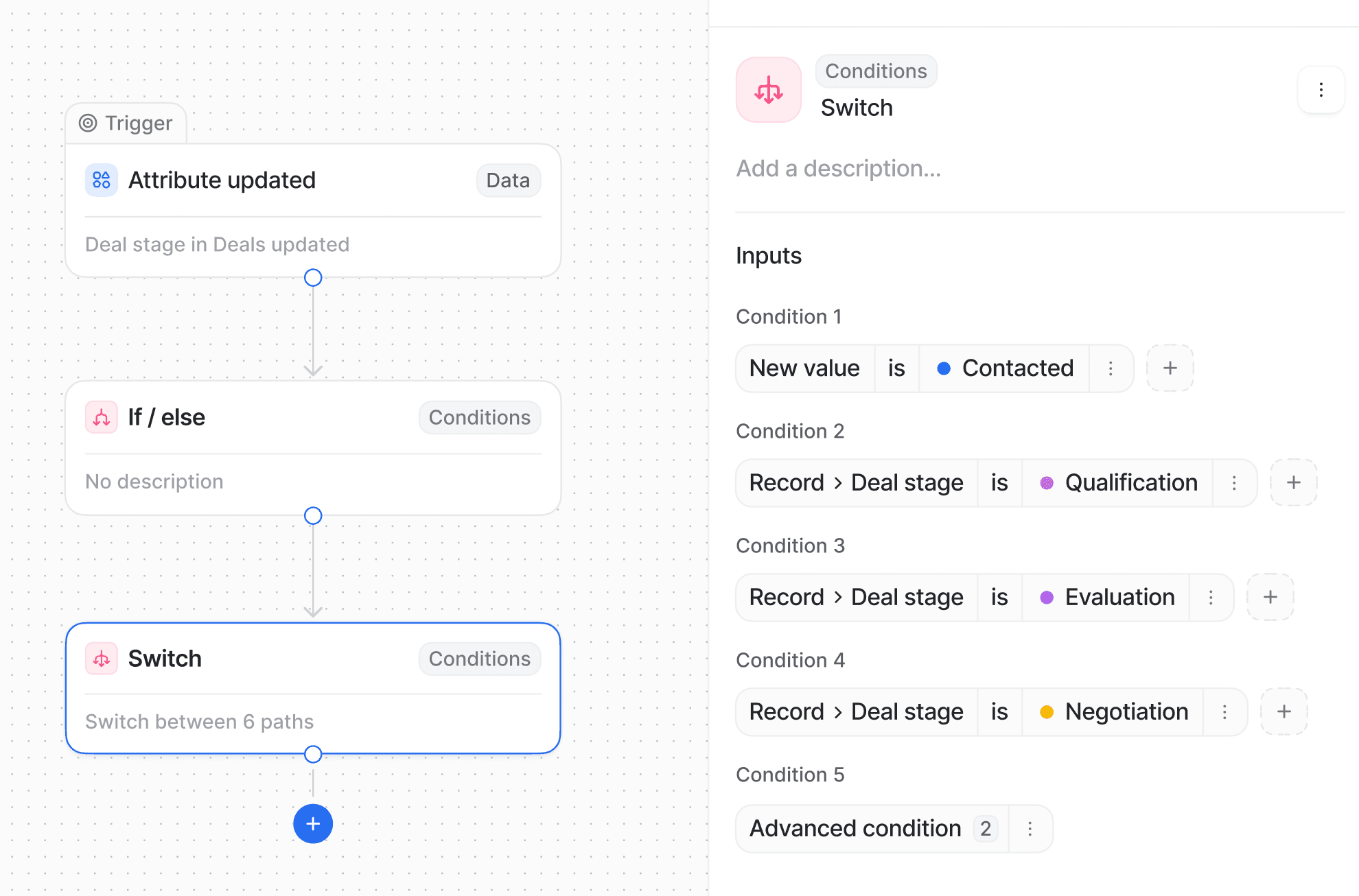The height and width of the screenshot is (896, 1359).
Task: Change the Qualification stage value
Action: (x=1118, y=483)
